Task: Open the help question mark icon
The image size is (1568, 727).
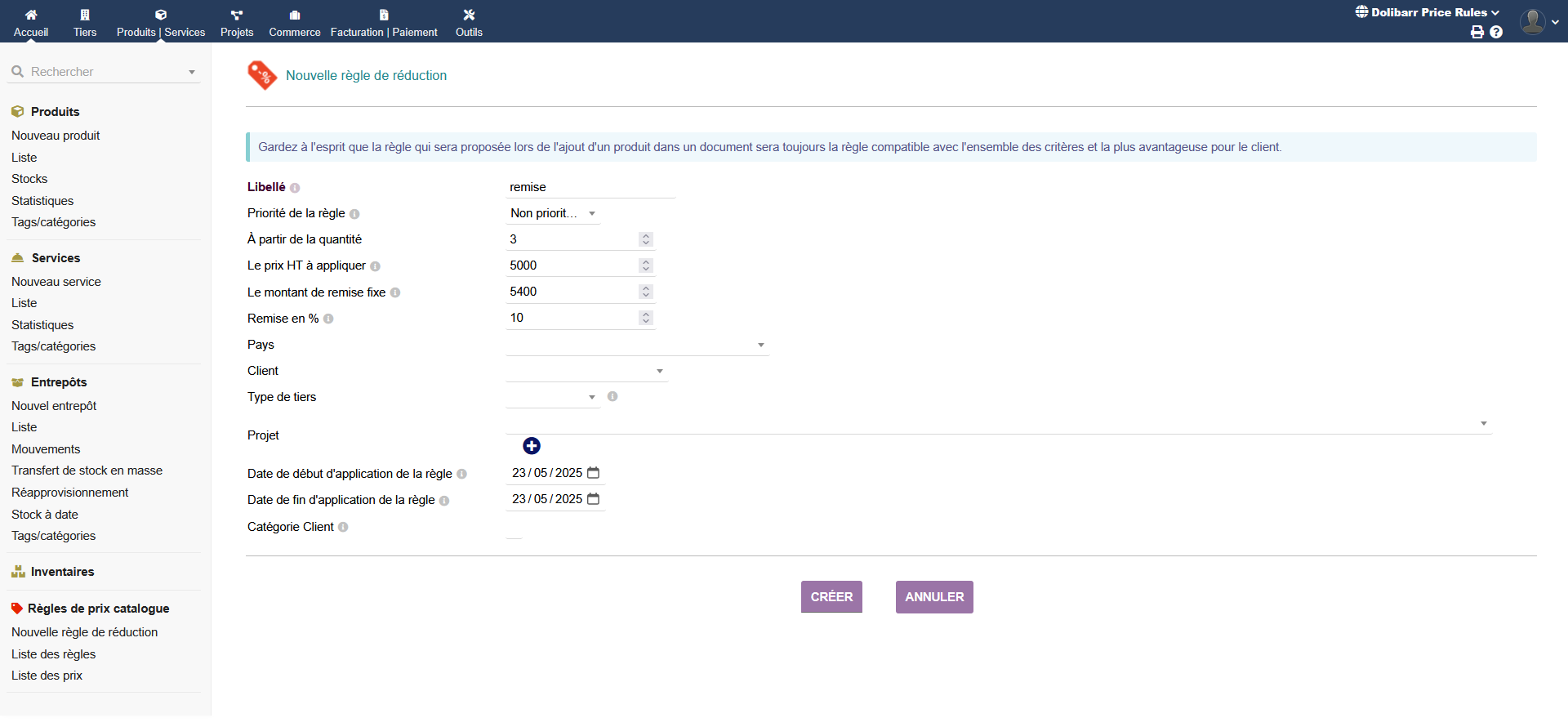Action: 1496,32
